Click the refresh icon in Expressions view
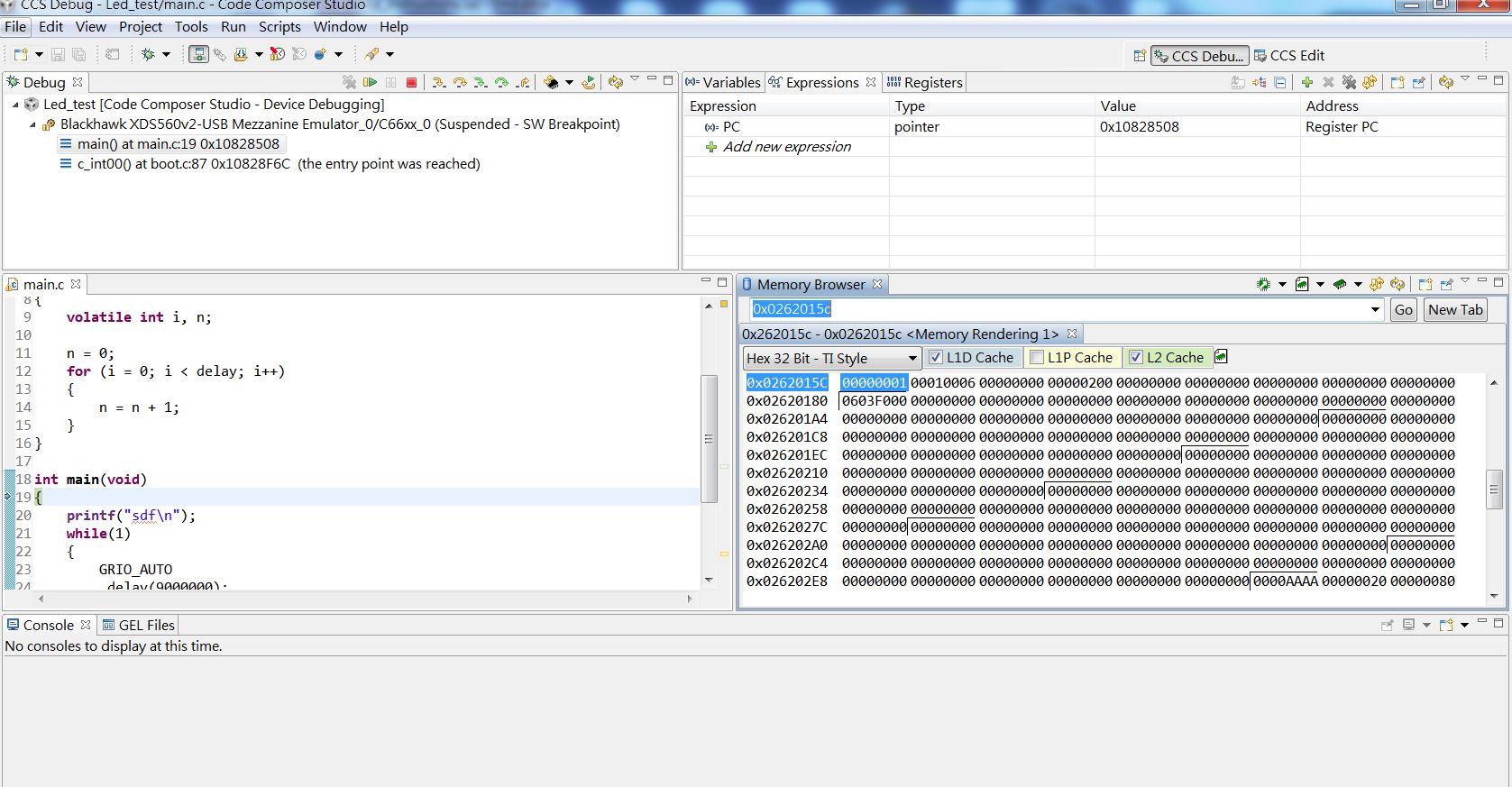The height and width of the screenshot is (787, 1512). pyautogui.click(x=1446, y=82)
